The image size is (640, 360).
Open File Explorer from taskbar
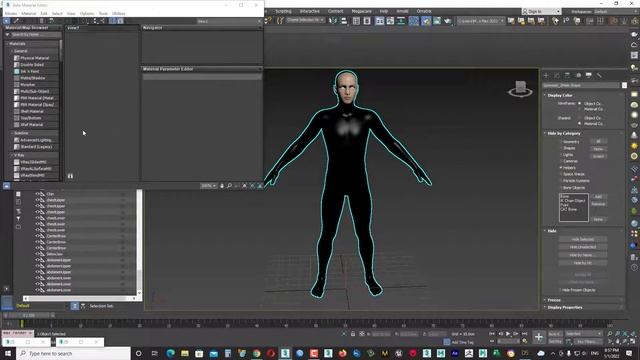(x=185, y=353)
